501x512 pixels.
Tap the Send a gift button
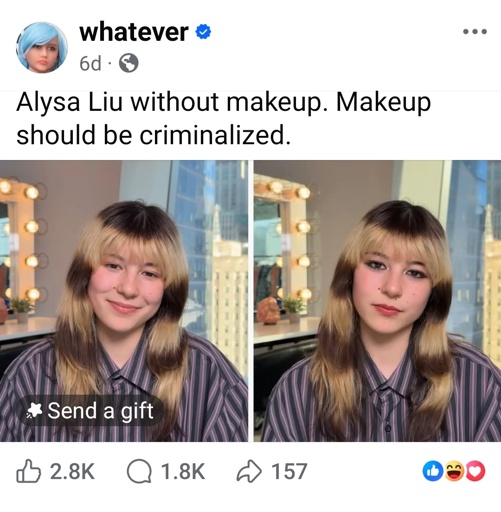point(90,410)
